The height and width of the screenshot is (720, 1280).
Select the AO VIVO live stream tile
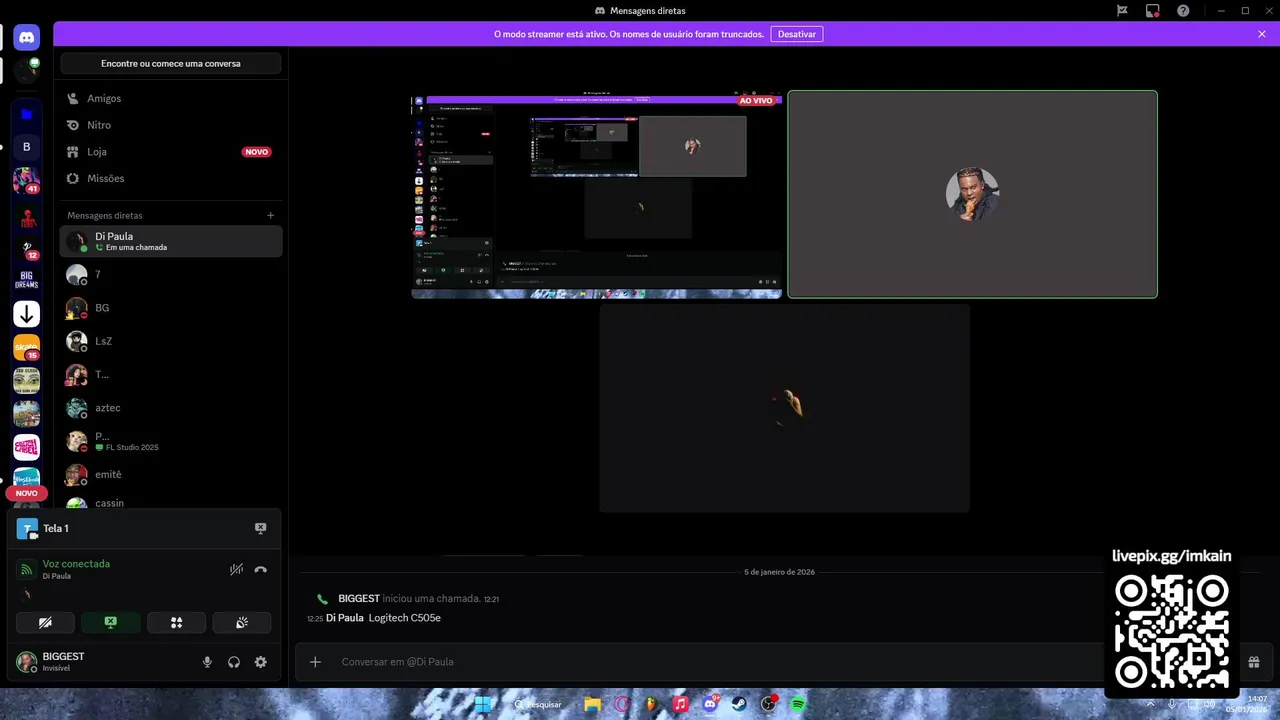tap(597, 194)
